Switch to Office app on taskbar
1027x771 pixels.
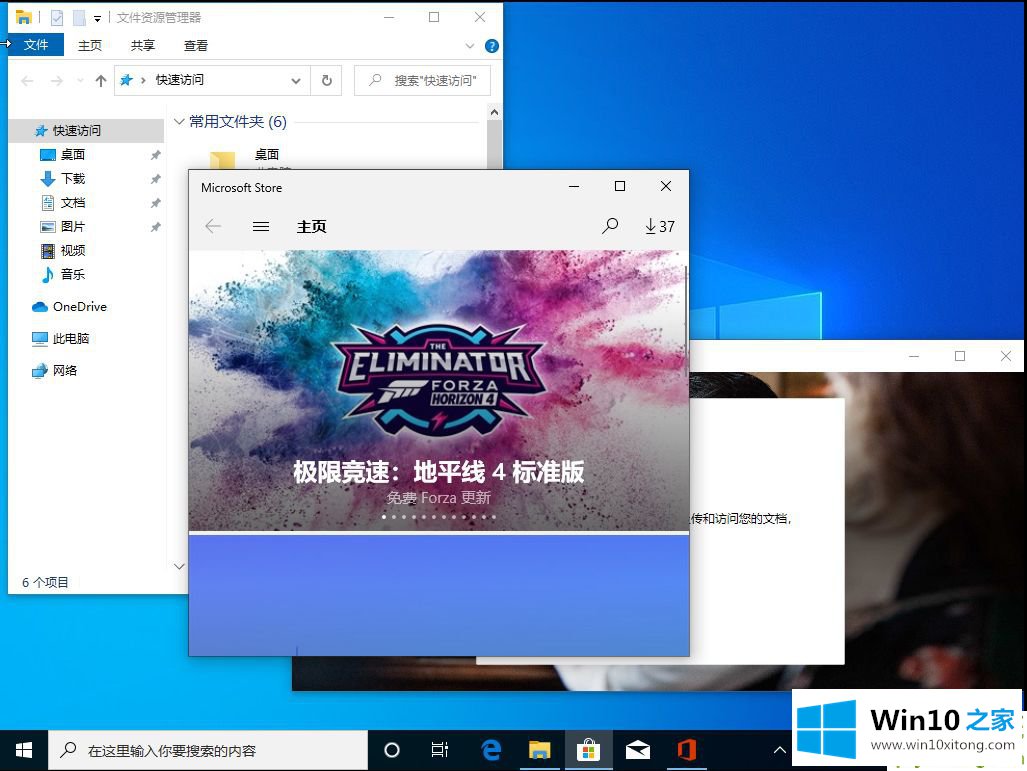[x=686, y=750]
